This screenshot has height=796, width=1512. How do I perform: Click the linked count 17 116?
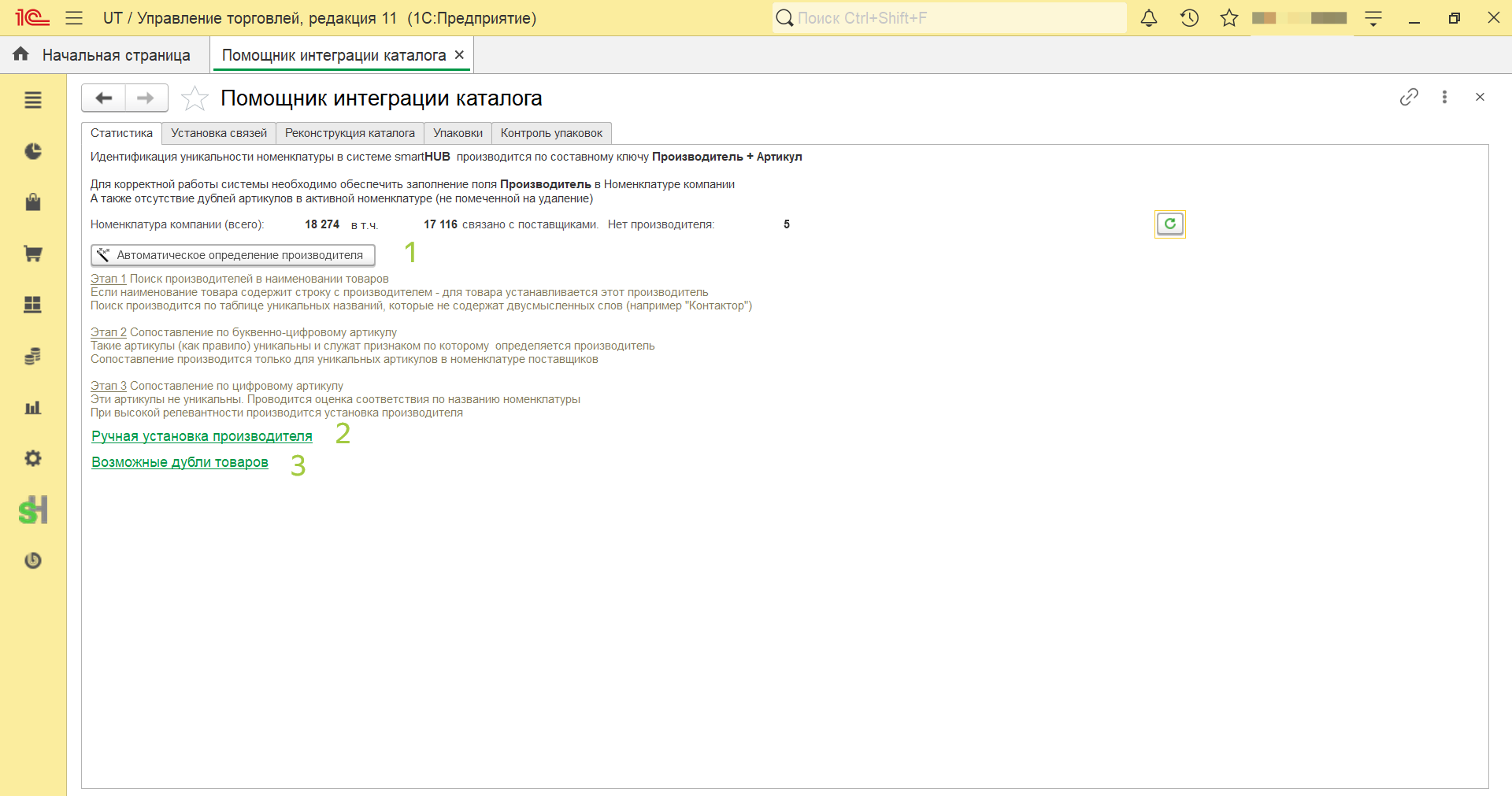(440, 224)
